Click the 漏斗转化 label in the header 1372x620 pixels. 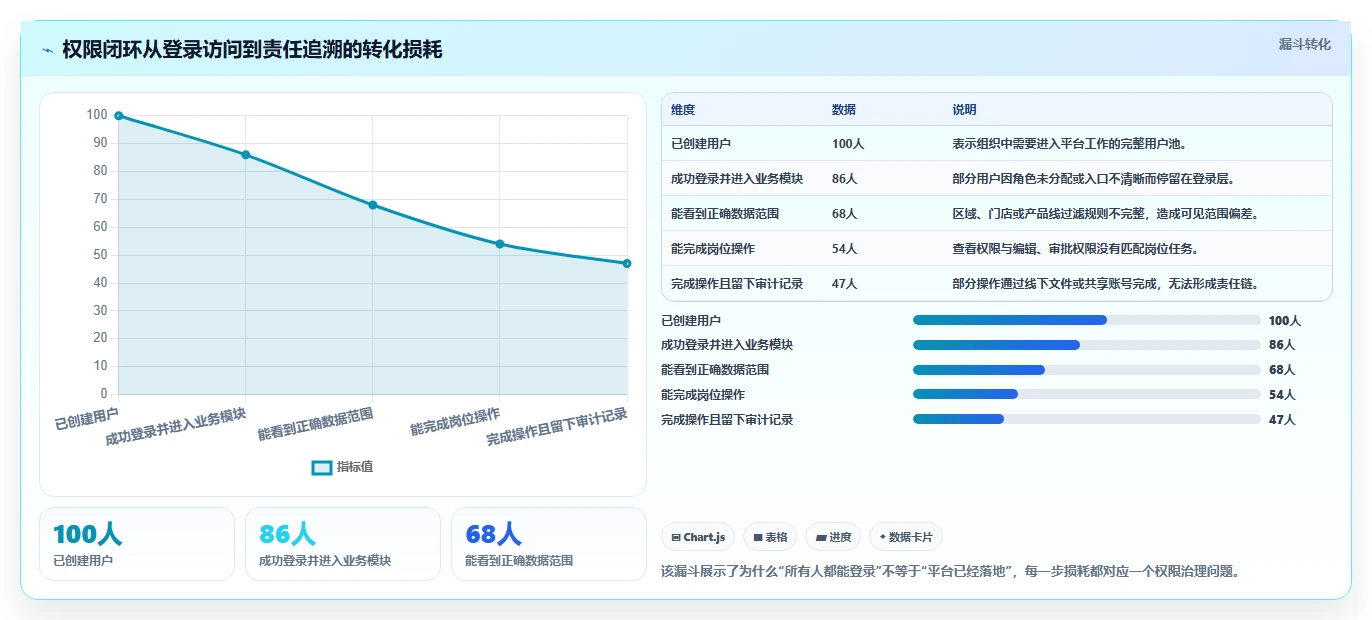(x=1304, y=44)
